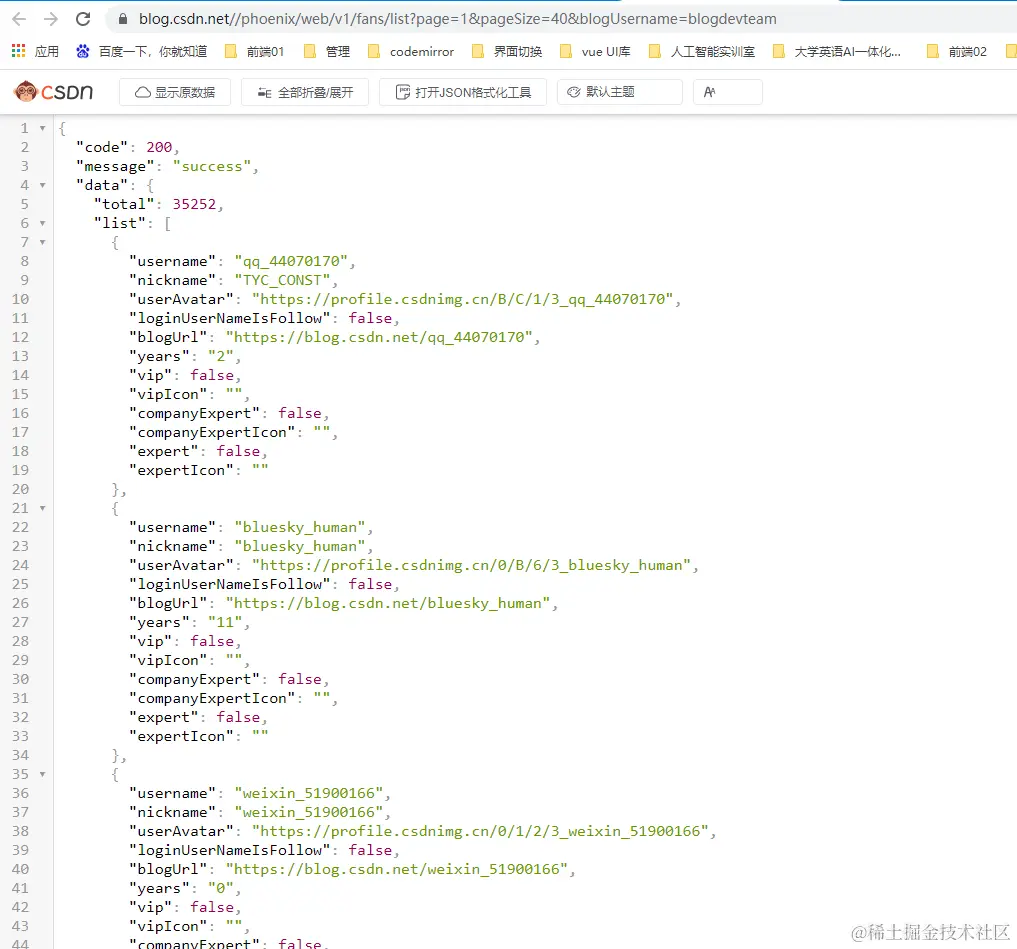
Task: Click the qq_44070170 userAvatar URL
Action: (462, 300)
